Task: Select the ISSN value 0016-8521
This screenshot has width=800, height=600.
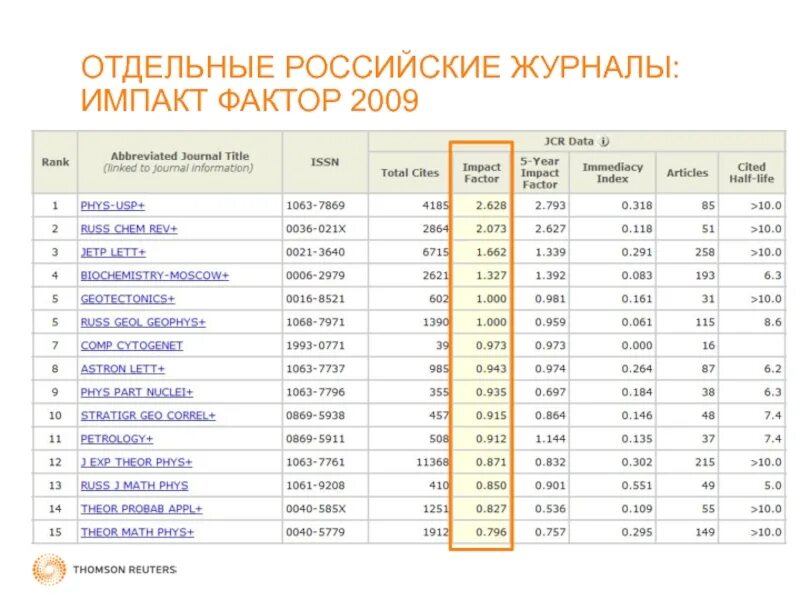Action: [315, 299]
